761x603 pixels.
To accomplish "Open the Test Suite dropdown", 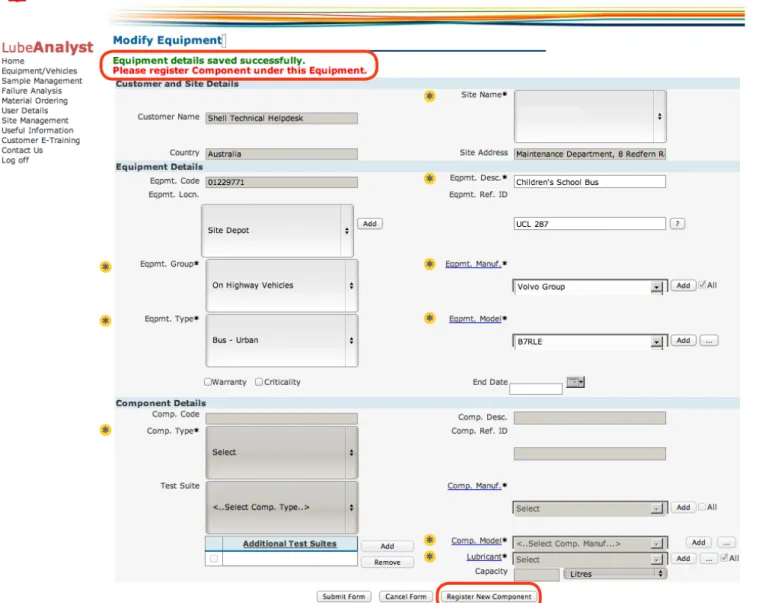I will pos(282,507).
